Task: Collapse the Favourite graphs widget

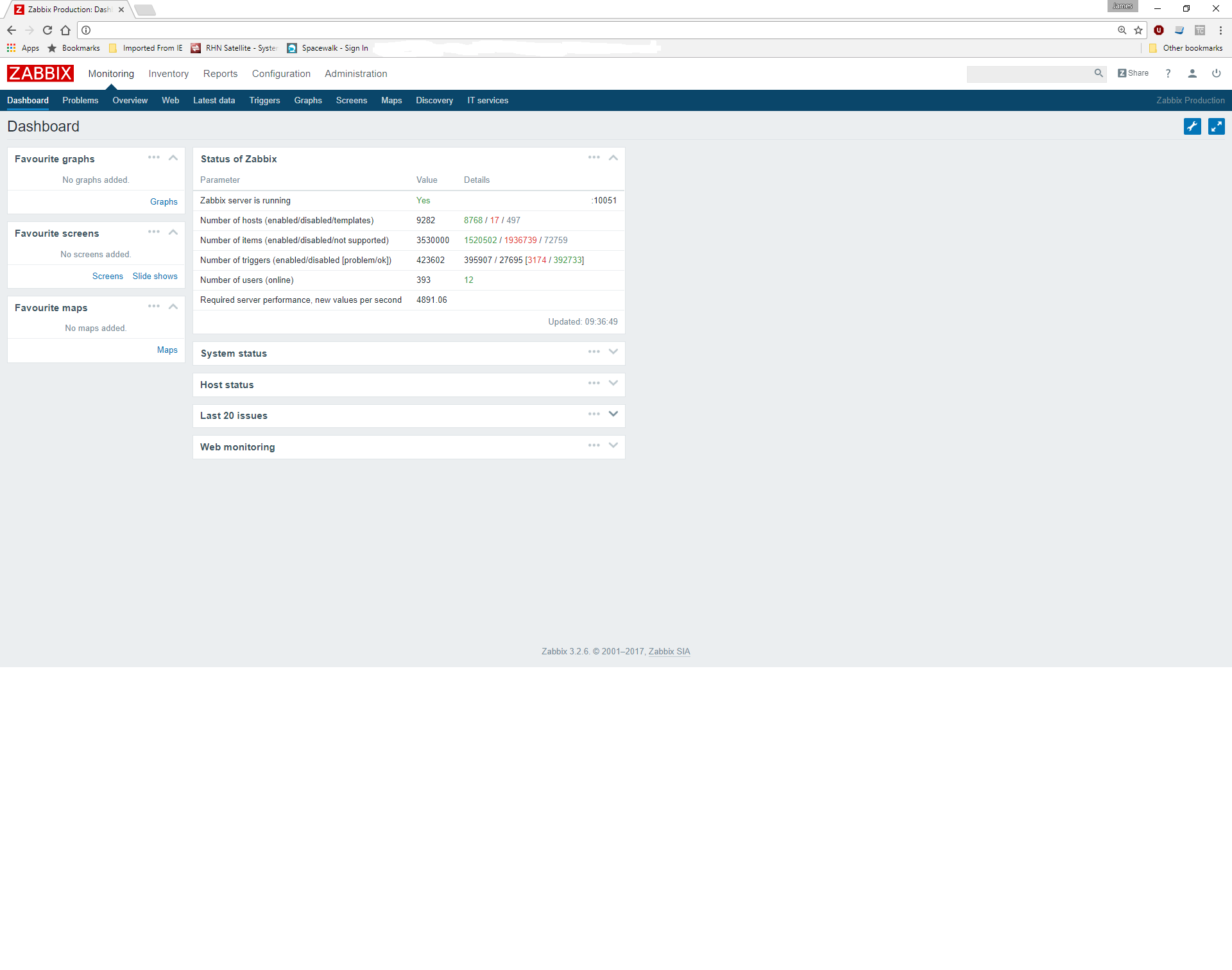Action: pyautogui.click(x=173, y=158)
